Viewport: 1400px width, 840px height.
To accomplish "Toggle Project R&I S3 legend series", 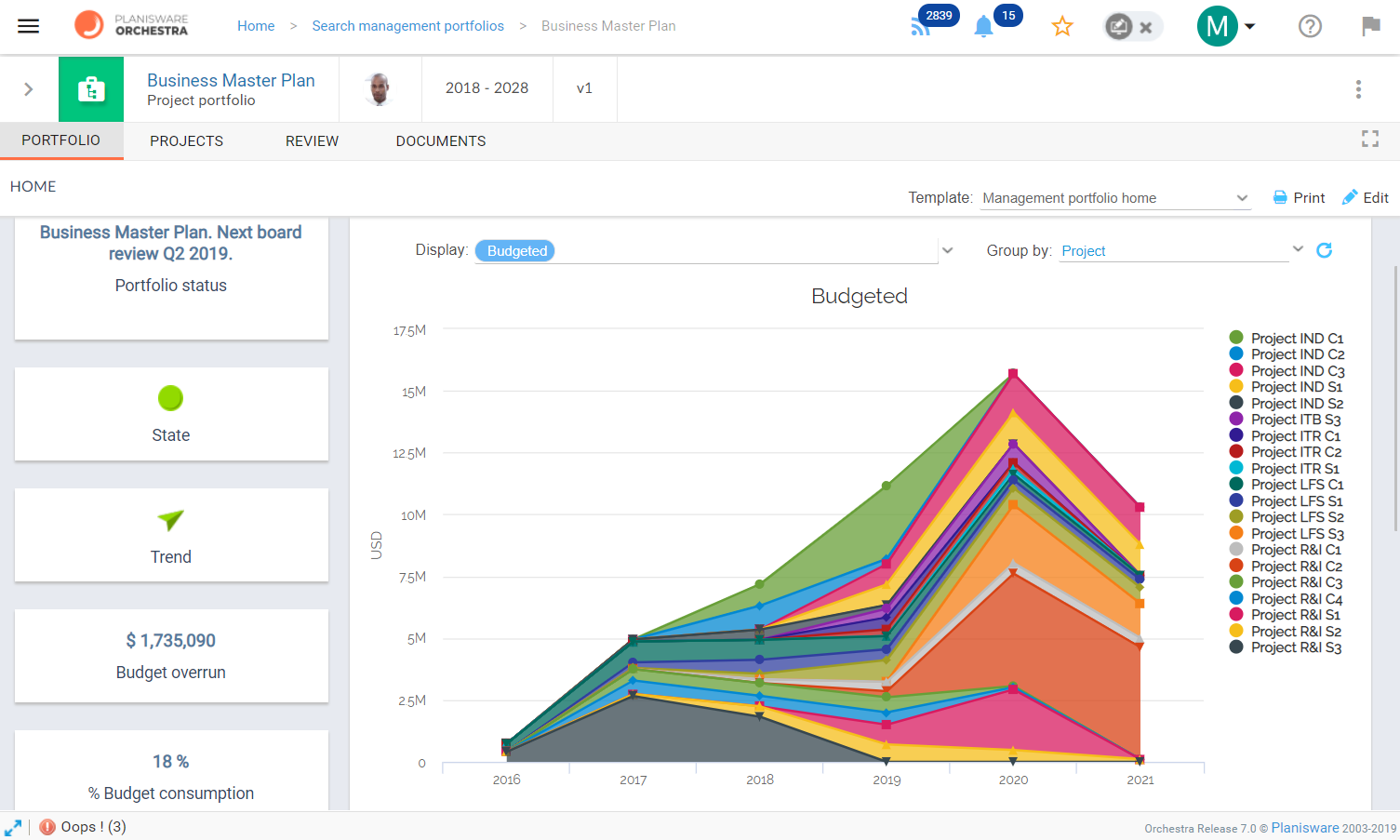I will 1286,647.
